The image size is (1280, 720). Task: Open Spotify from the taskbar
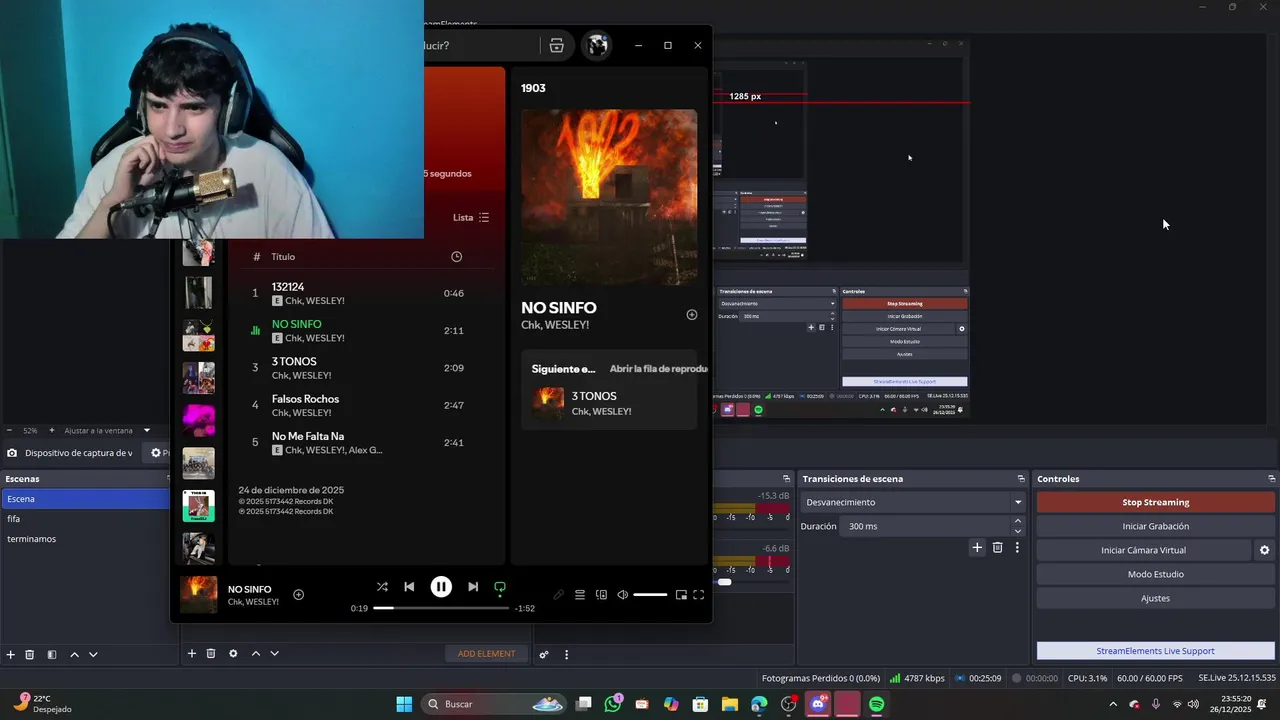coord(876,704)
